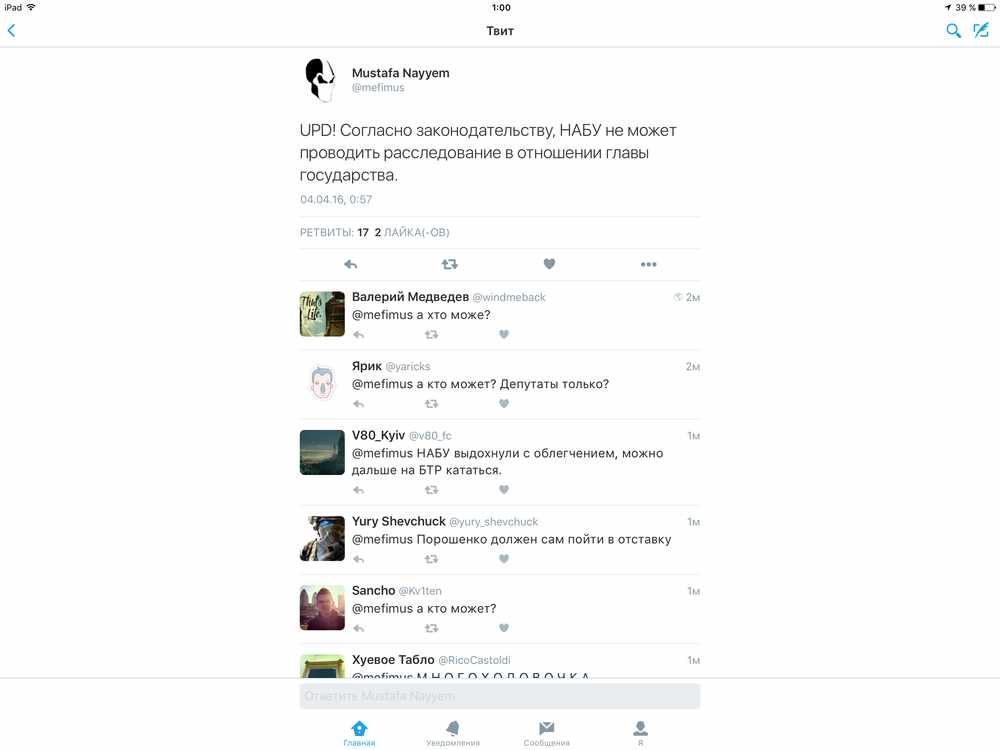
Task: Open more options for main tweet
Action: (649, 264)
